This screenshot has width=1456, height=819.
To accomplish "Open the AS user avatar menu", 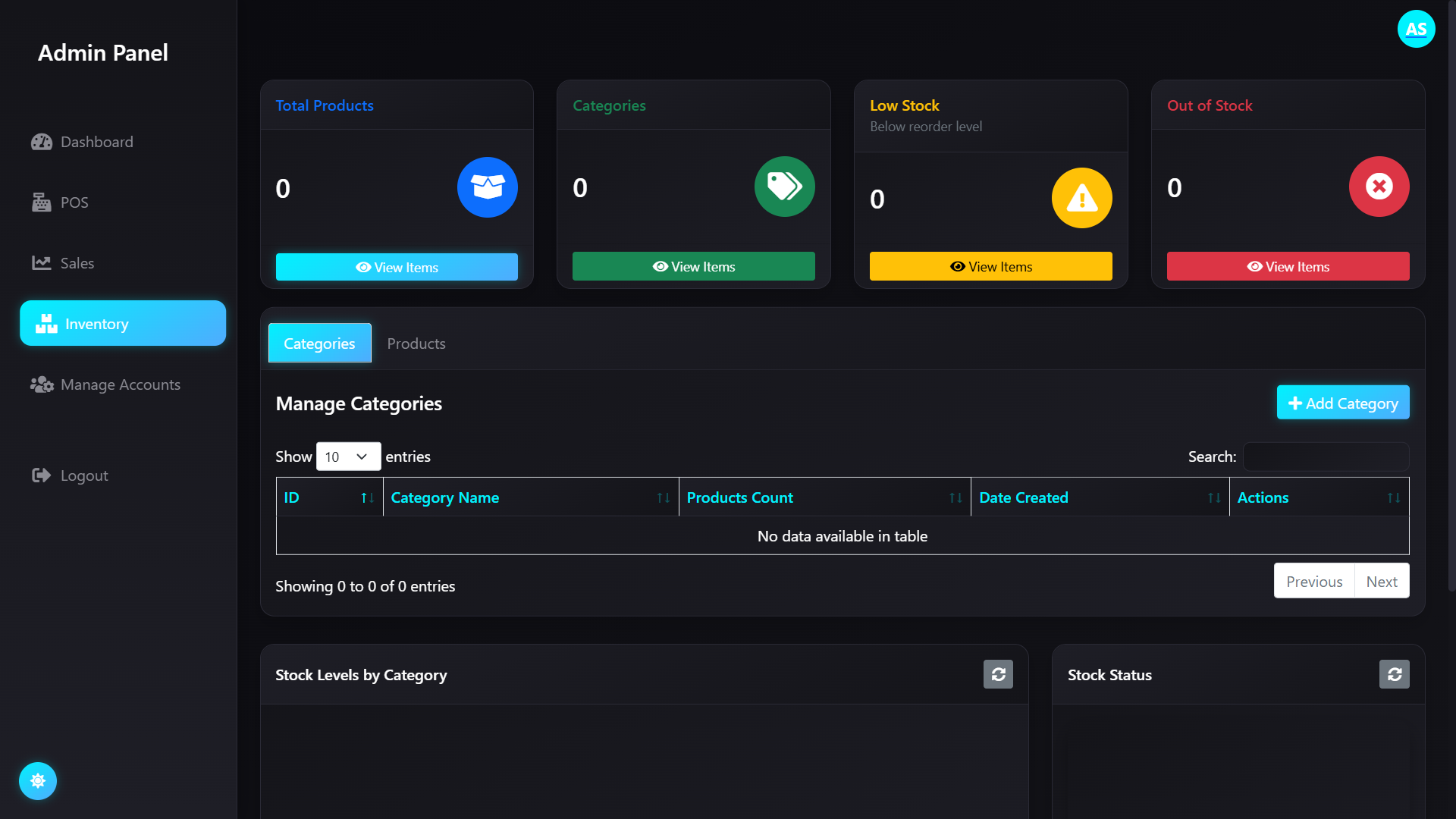I will pos(1416,29).
